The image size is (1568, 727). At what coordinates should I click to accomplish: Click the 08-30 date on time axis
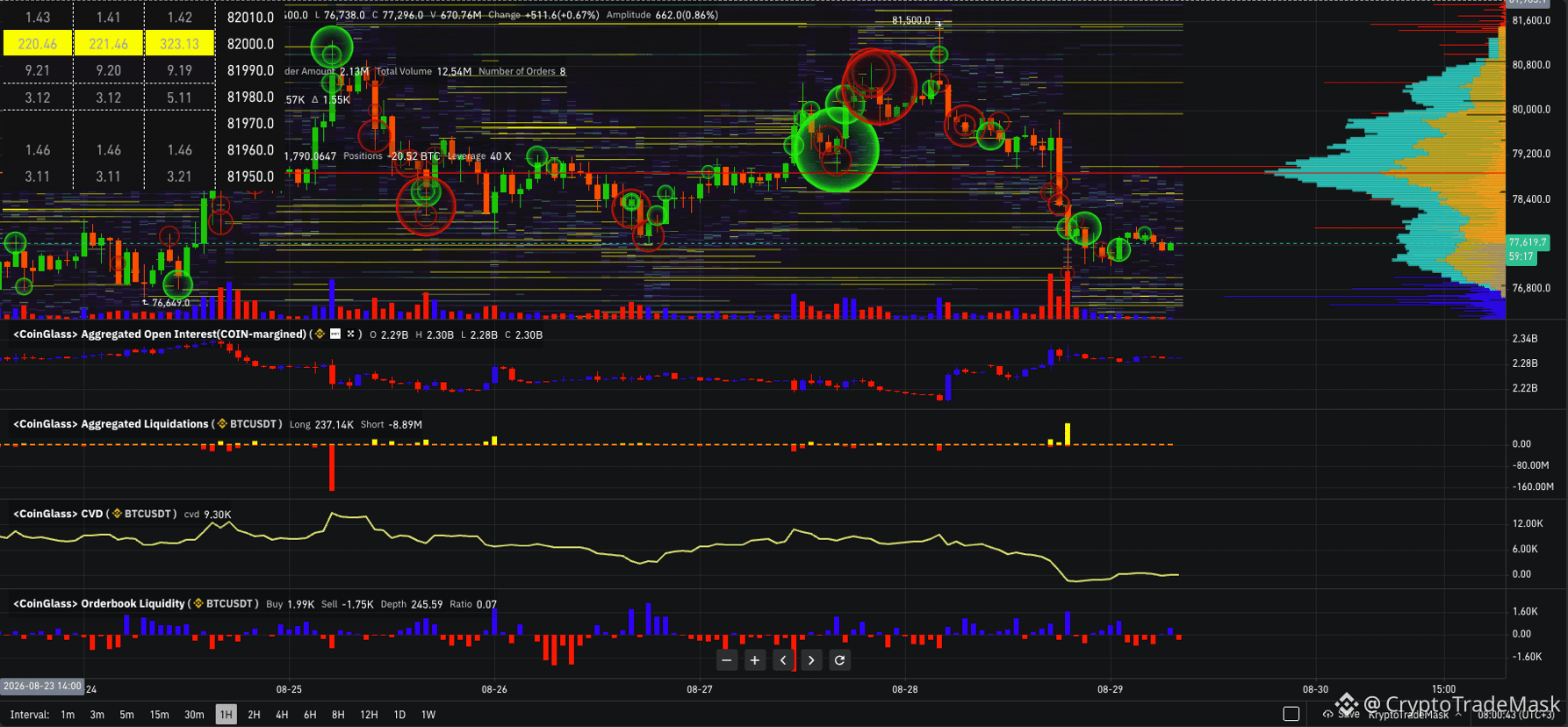(x=1315, y=689)
